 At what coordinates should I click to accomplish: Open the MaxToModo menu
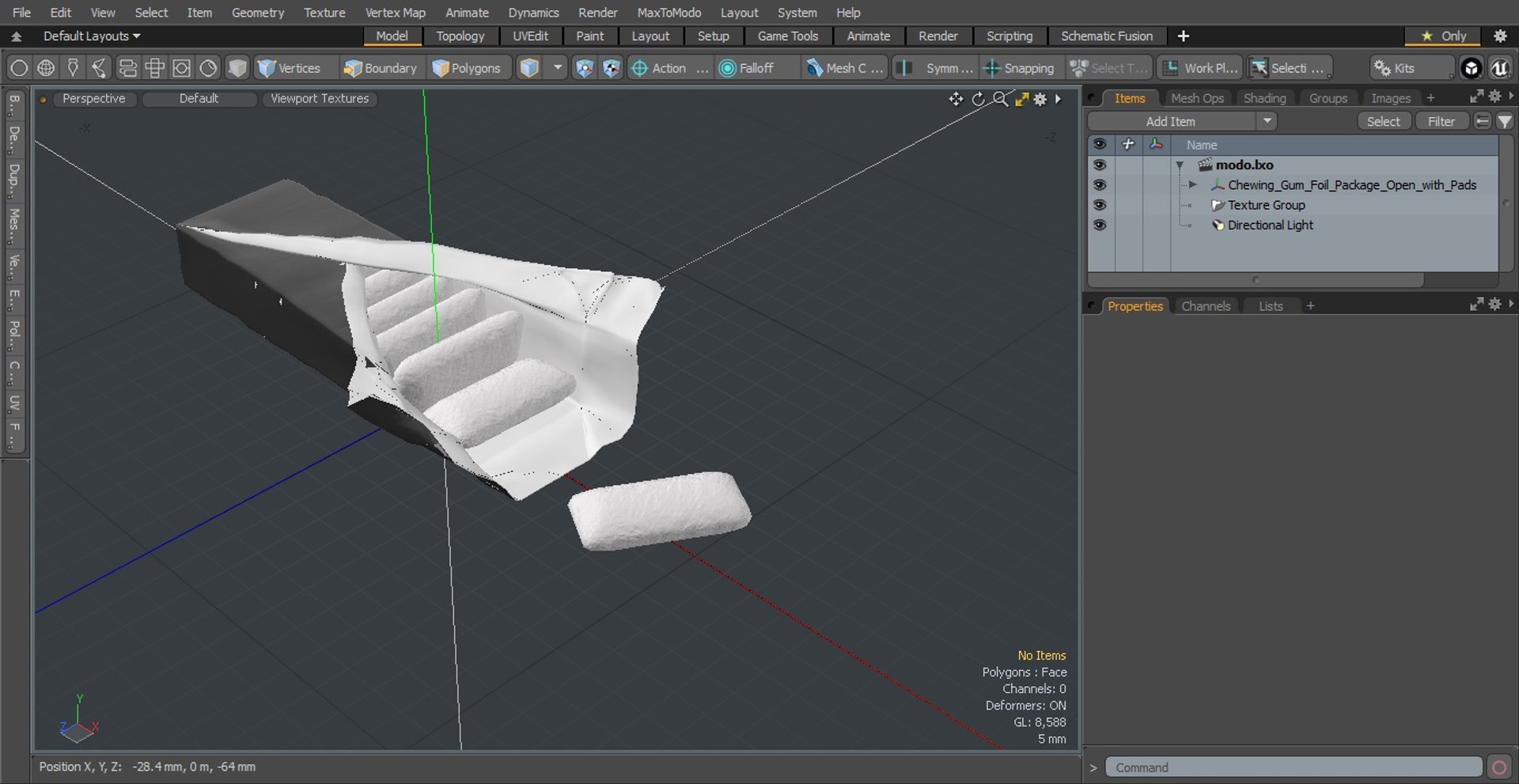[x=669, y=13]
